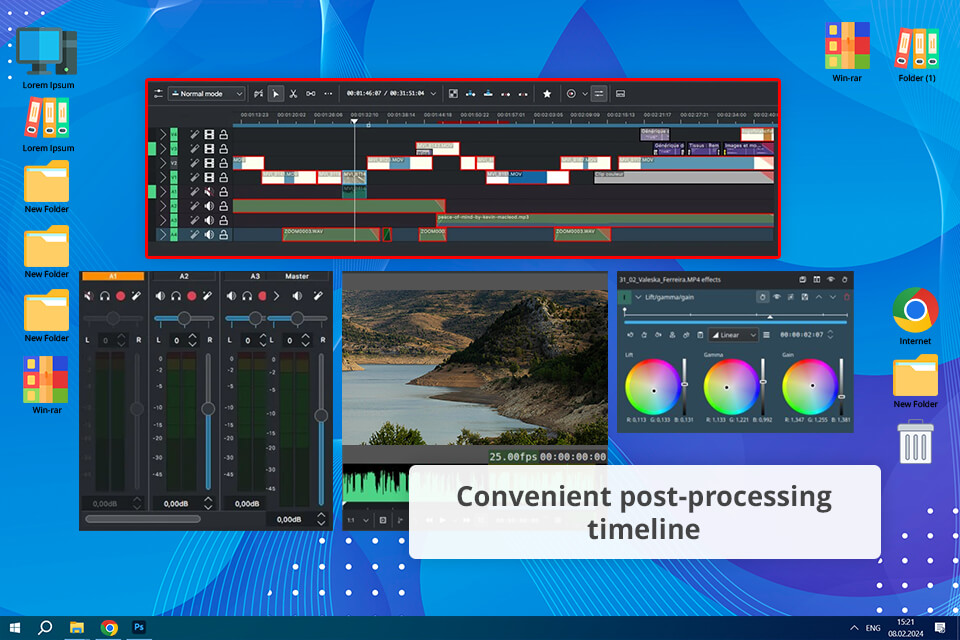
Task: Click the Gamma color wheel
Action: tap(730, 386)
